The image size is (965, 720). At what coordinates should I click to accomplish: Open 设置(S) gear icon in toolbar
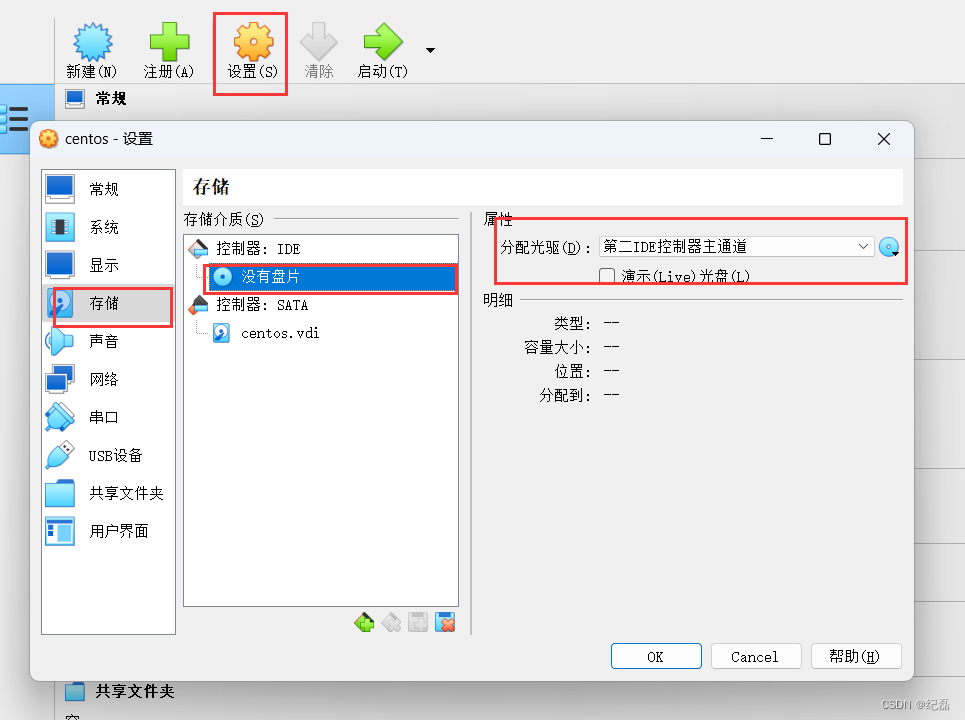point(253,42)
